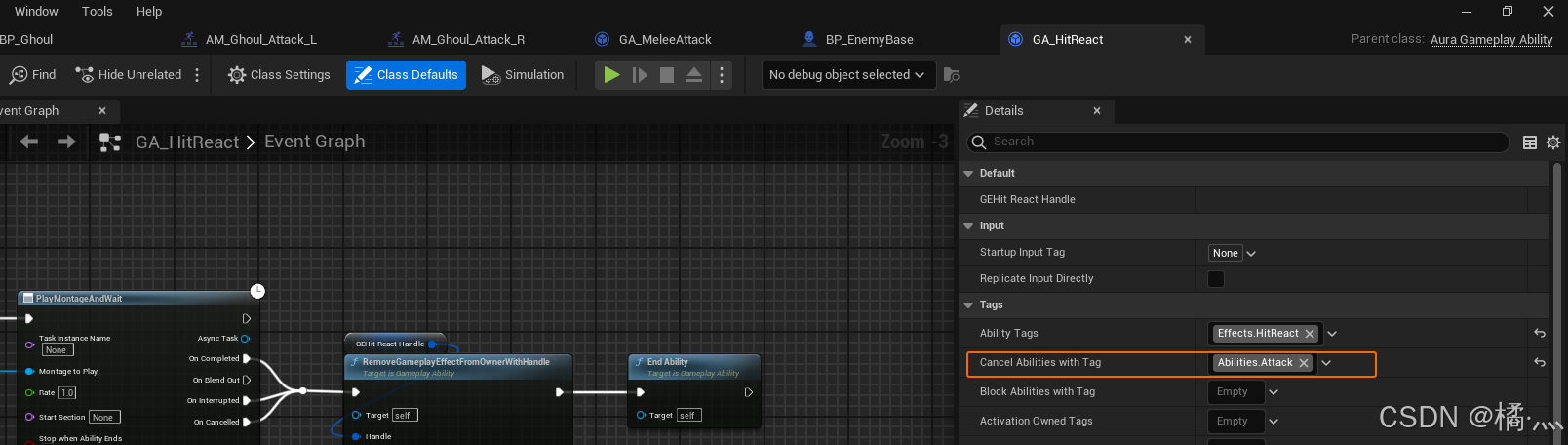
Task: Click the Async Task output pin
Action: click(x=246, y=339)
